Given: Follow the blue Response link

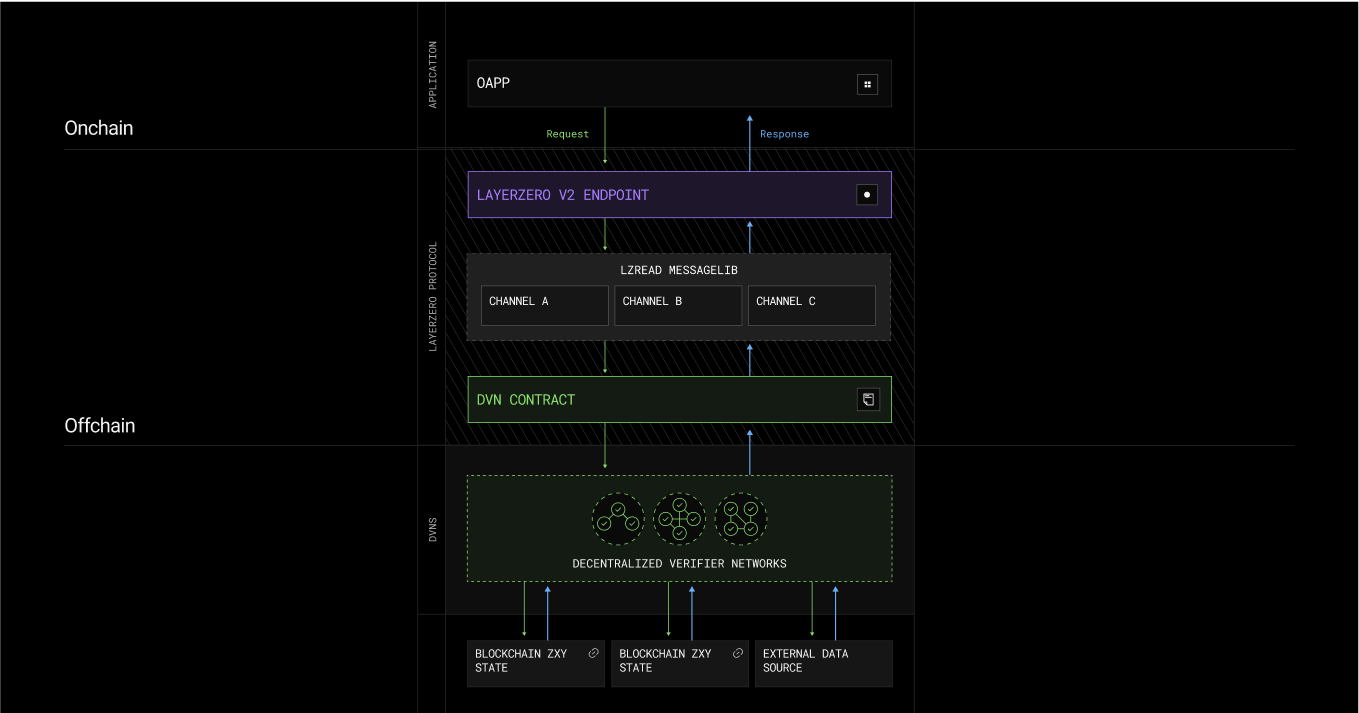Looking at the screenshot, I should 784,133.
